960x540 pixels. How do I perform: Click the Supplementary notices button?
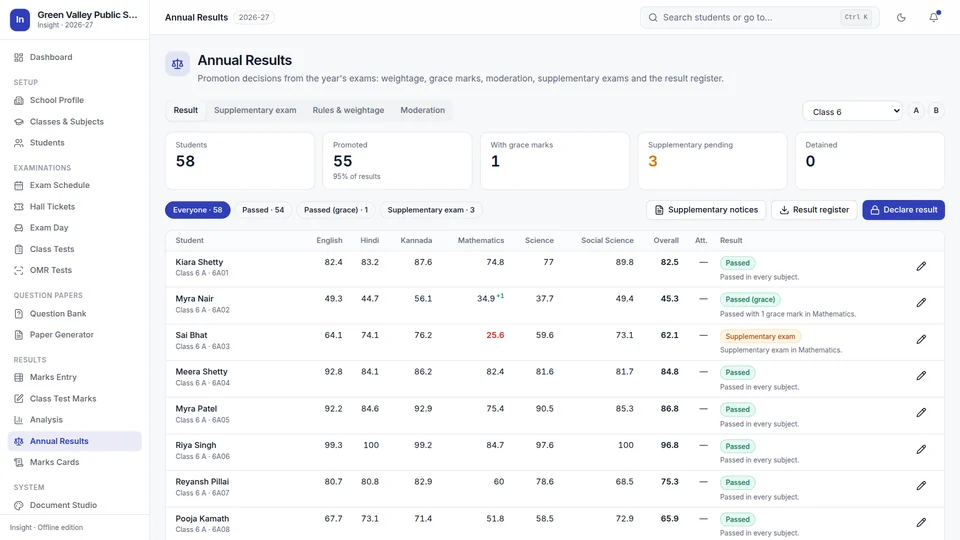point(706,210)
